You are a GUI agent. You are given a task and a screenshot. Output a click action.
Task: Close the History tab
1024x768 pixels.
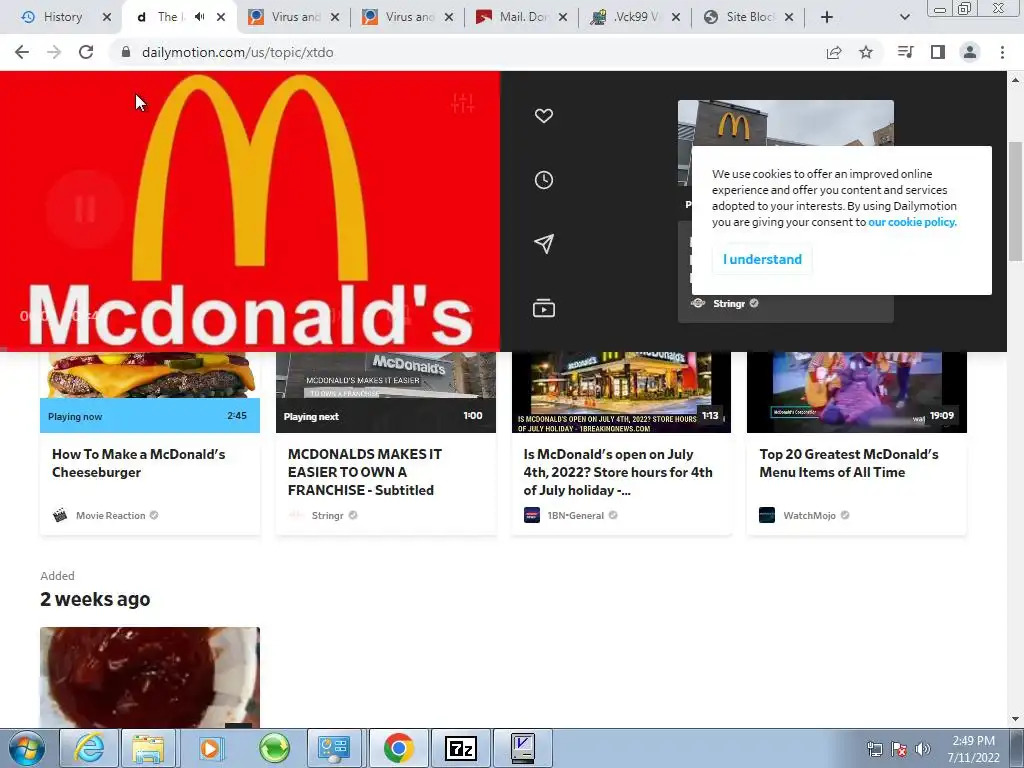click(107, 17)
